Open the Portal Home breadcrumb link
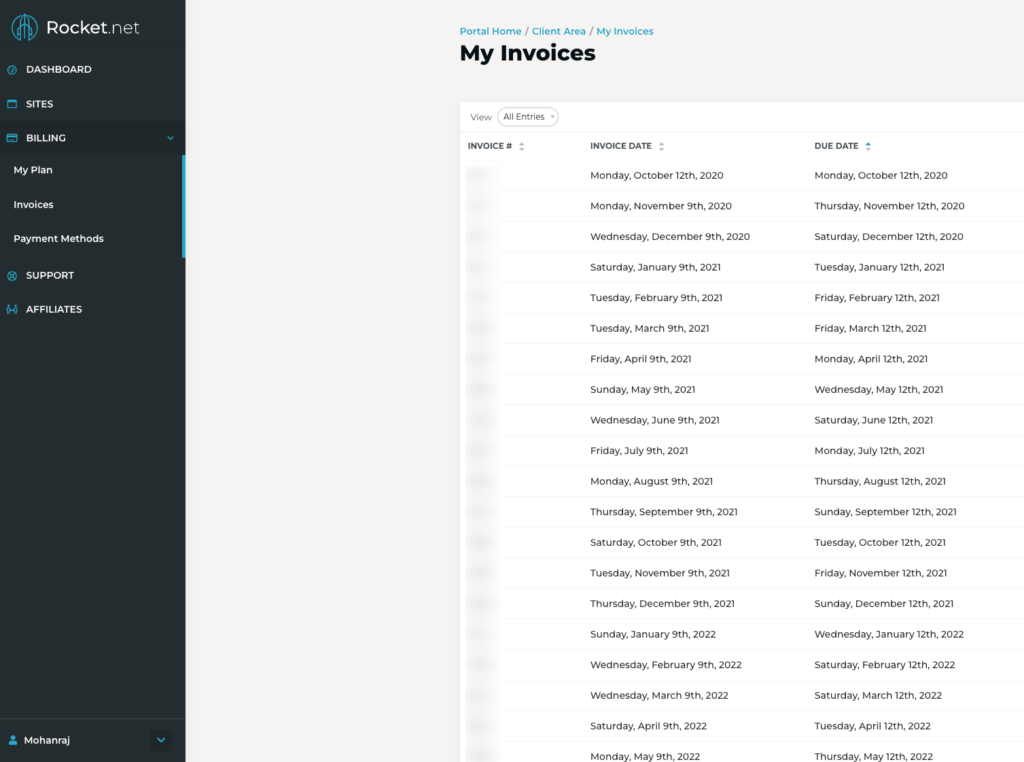Viewport: 1024px width, 762px height. coord(490,31)
